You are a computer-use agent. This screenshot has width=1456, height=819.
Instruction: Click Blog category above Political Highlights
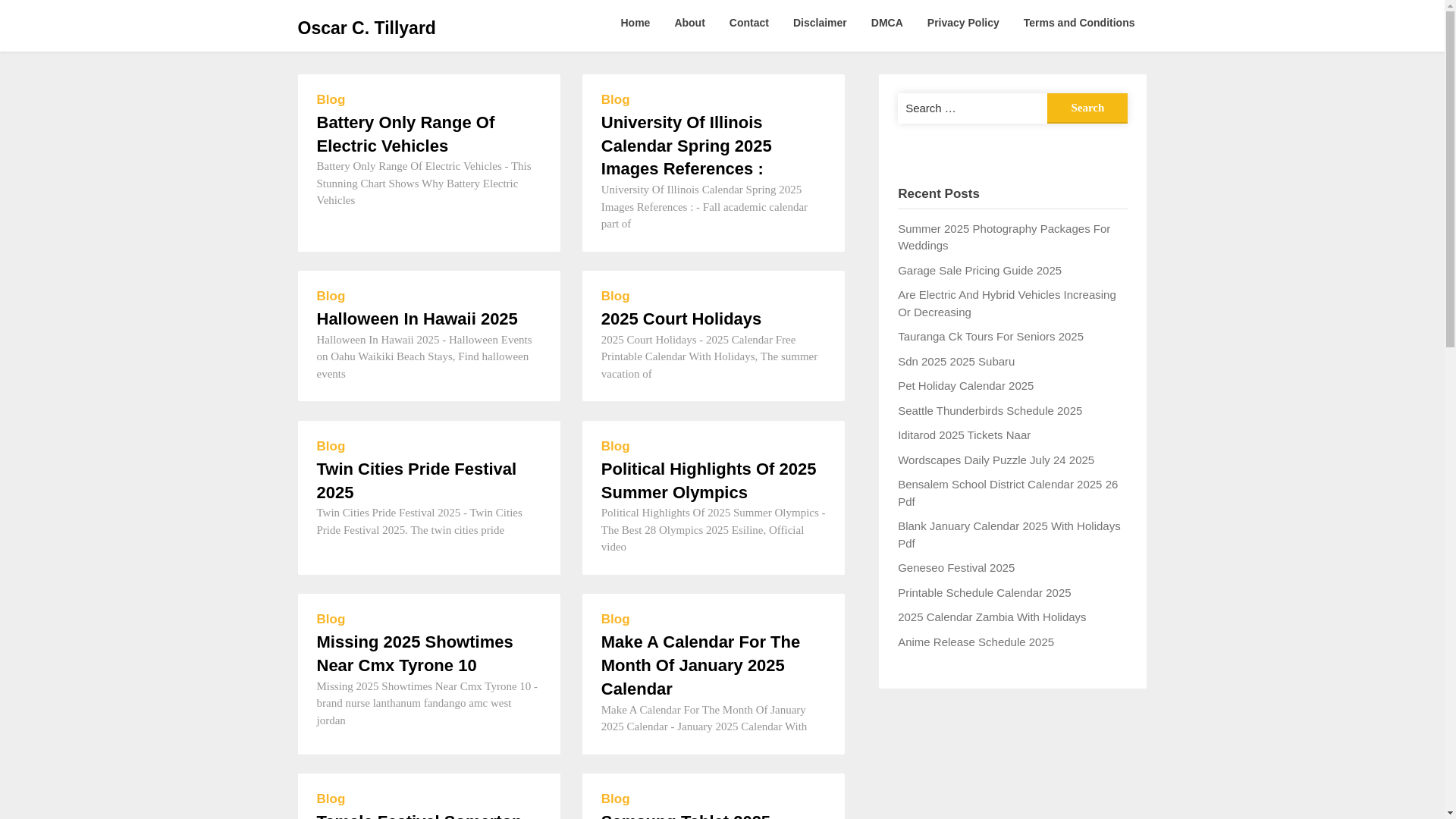pyautogui.click(x=615, y=447)
